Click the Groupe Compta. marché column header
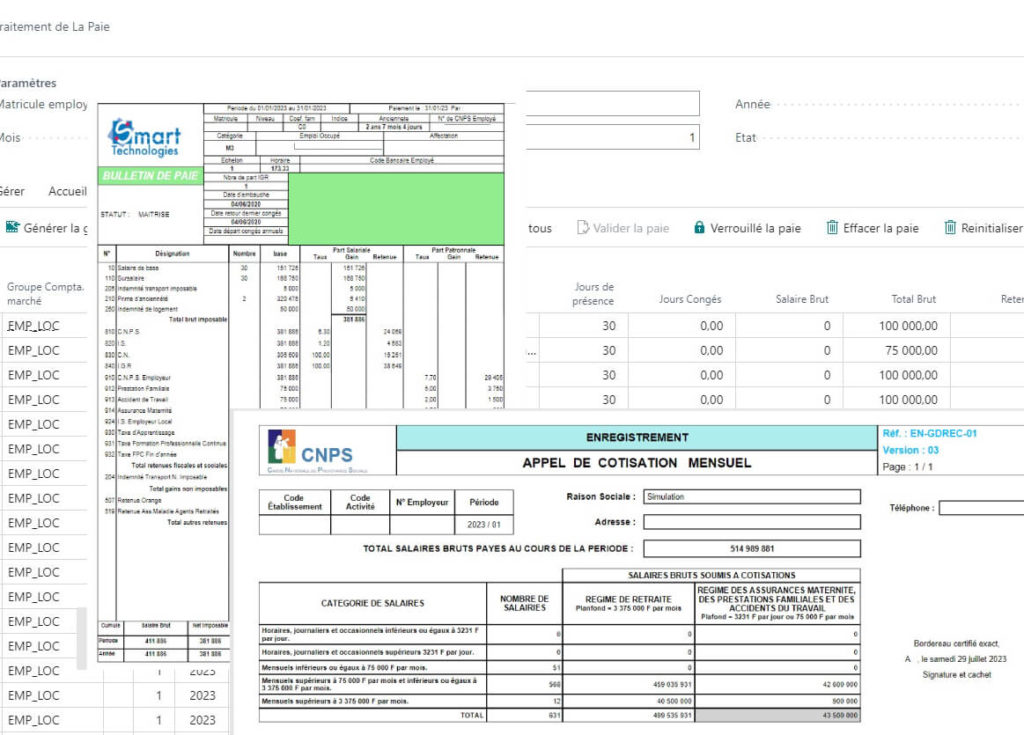 point(45,293)
